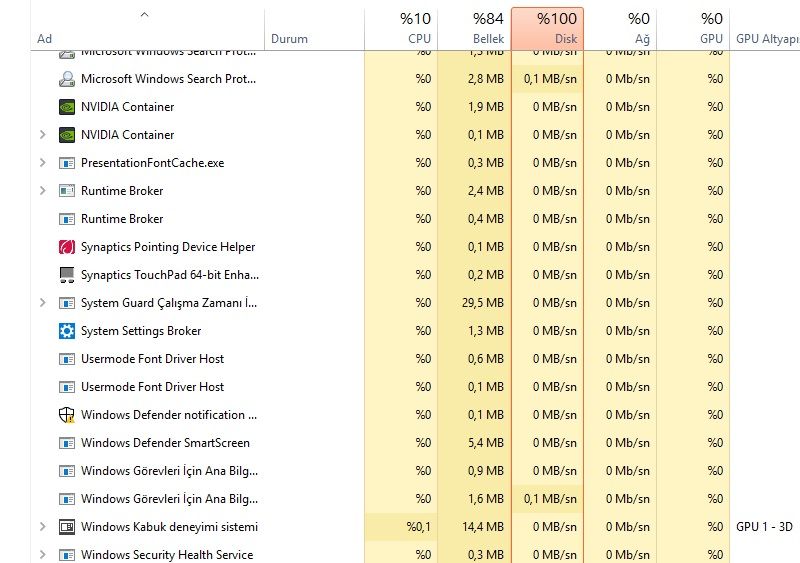
Task: Click the System Guard Çalışma Zamanı icon
Action: tap(67, 303)
